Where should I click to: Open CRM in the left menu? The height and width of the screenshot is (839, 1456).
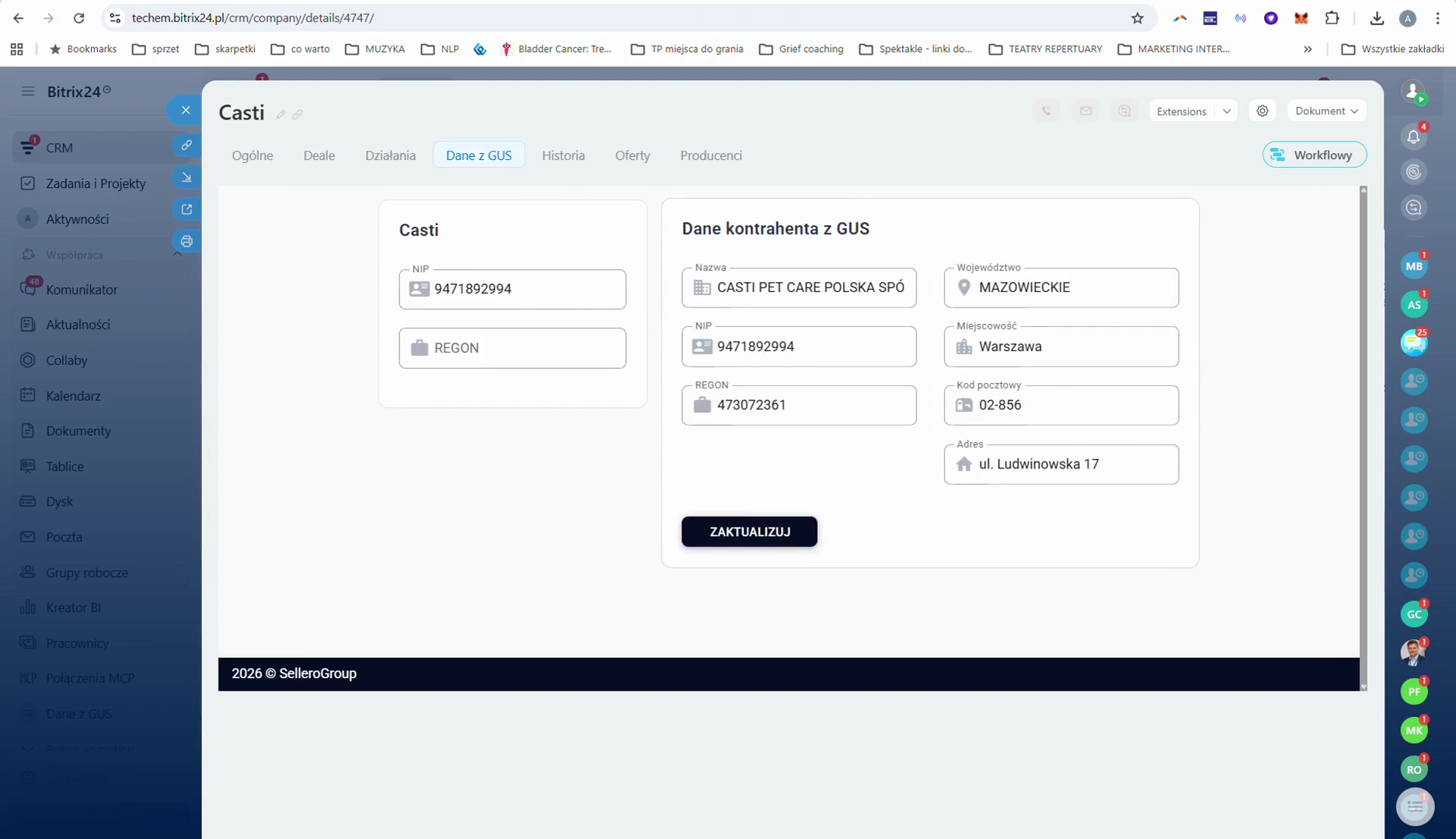tap(59, 148)
